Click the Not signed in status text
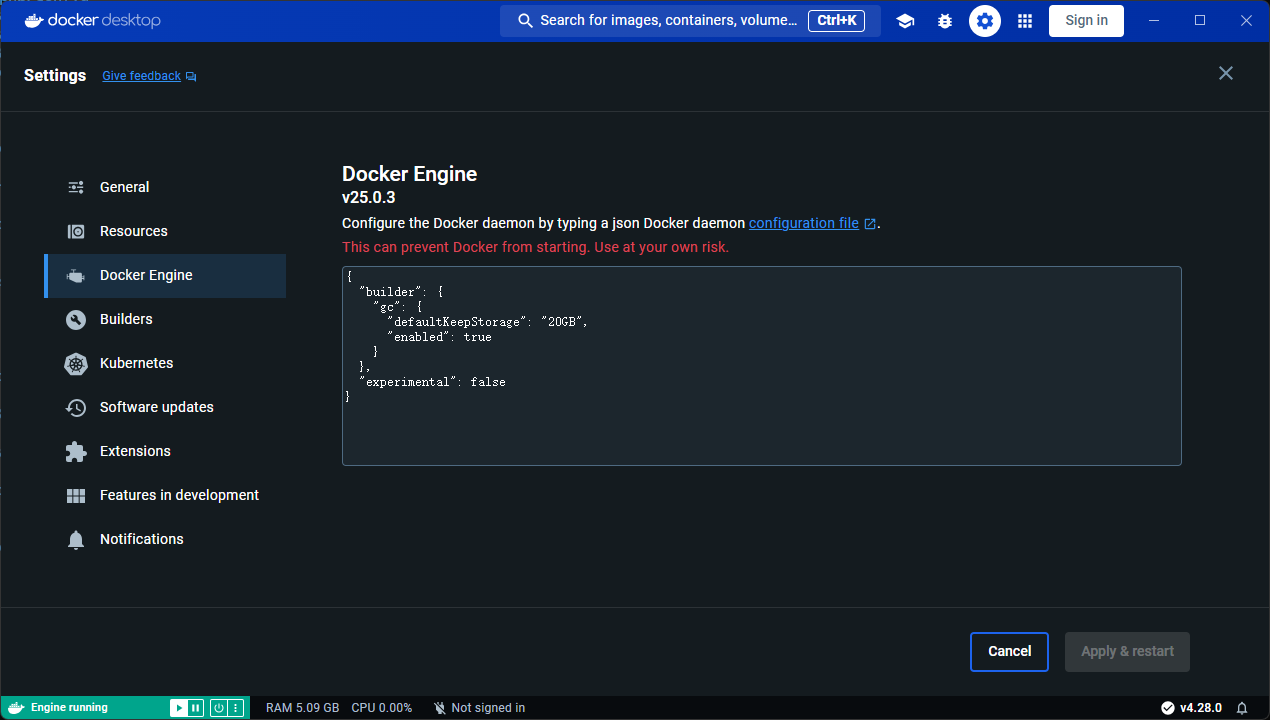 tap(488, 708)
